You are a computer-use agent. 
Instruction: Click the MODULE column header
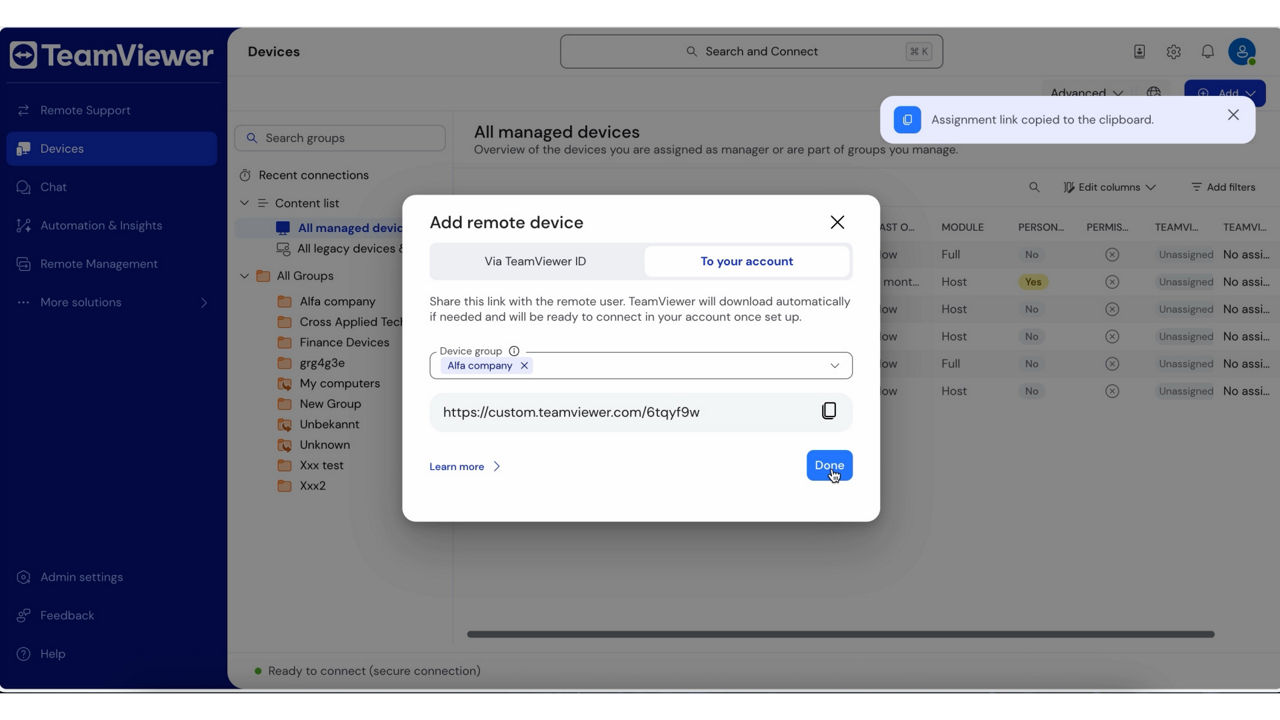(962, 227)
